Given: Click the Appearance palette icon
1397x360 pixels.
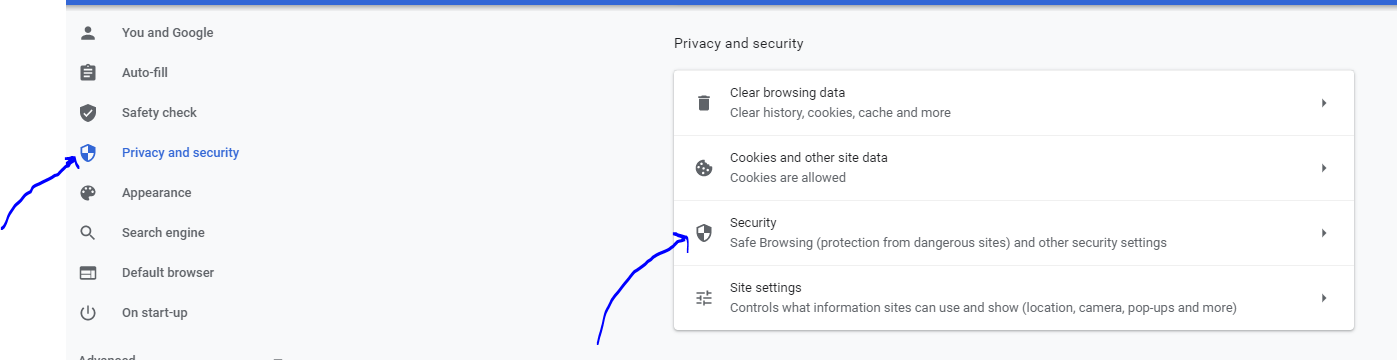Looking at the screenshot, I should [x=88, y=193].
